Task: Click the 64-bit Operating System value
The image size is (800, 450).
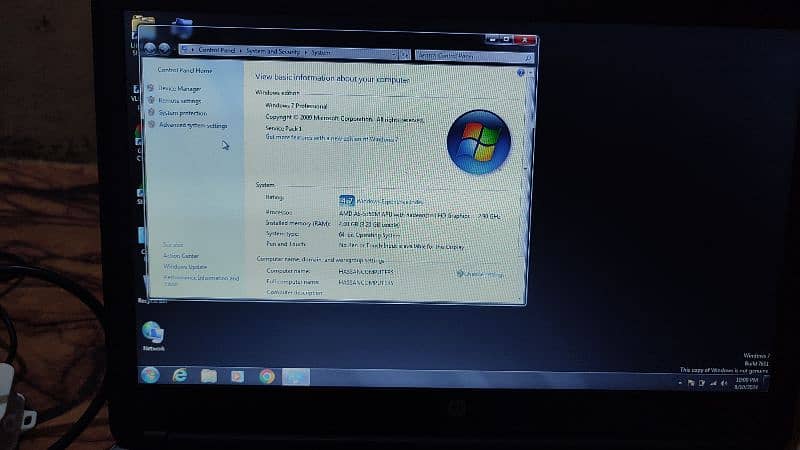Action: 369,235
